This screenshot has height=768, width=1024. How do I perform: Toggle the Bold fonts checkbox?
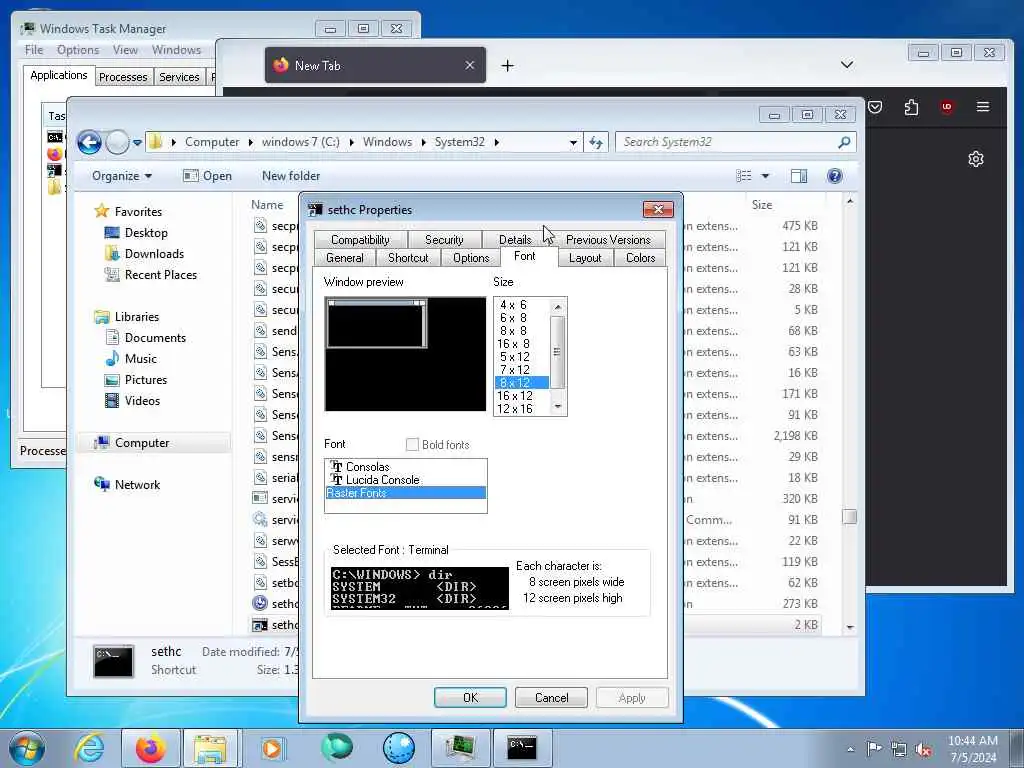pyautogui.click(x=412, y=445)
